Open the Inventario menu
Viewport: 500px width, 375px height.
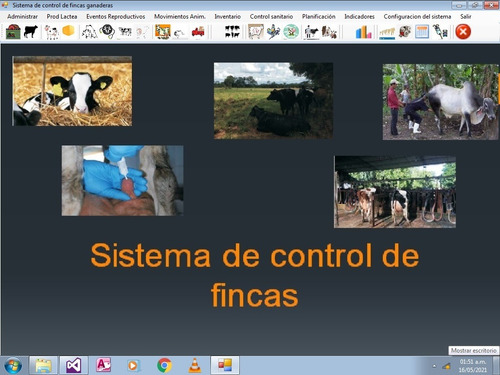(x=227, y=16)
